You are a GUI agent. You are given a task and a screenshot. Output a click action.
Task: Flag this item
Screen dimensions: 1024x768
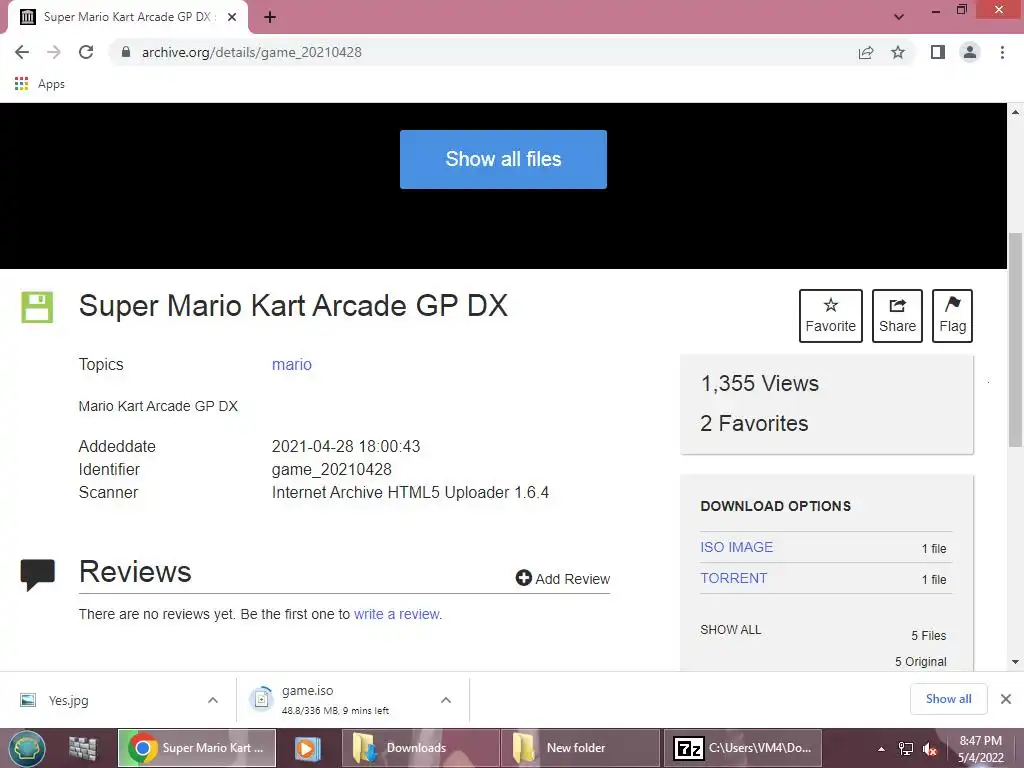tap(952, 316)
